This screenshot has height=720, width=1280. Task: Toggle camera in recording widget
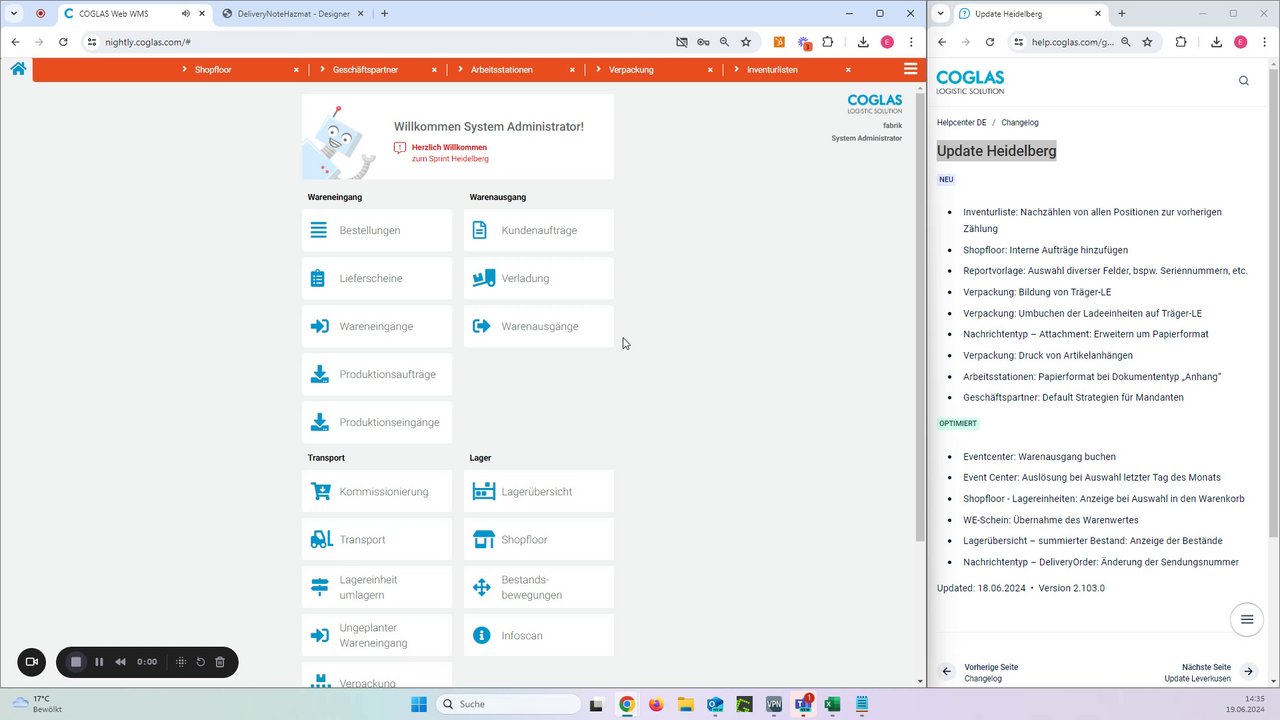point(31,662)
